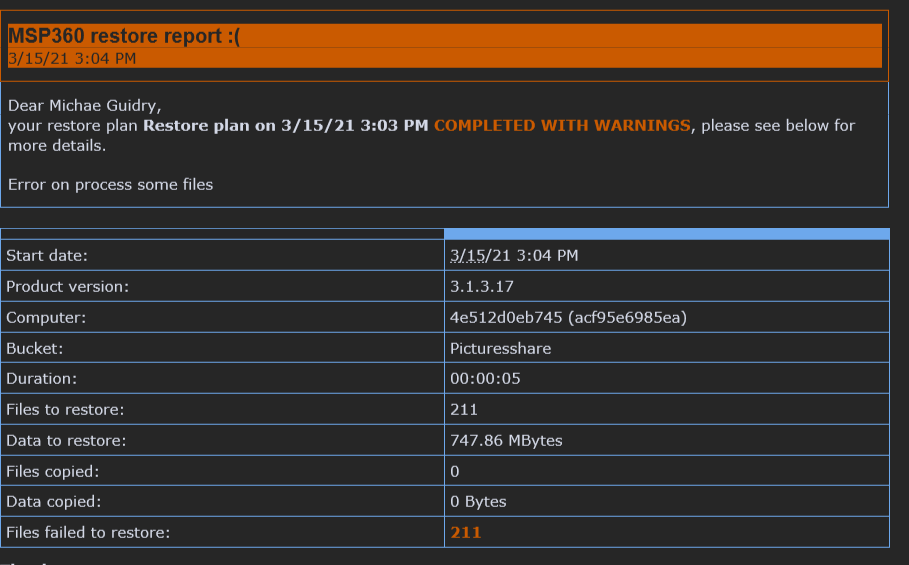
Task: Click the Duration value 00:00:05
Action: coord(485,378)
